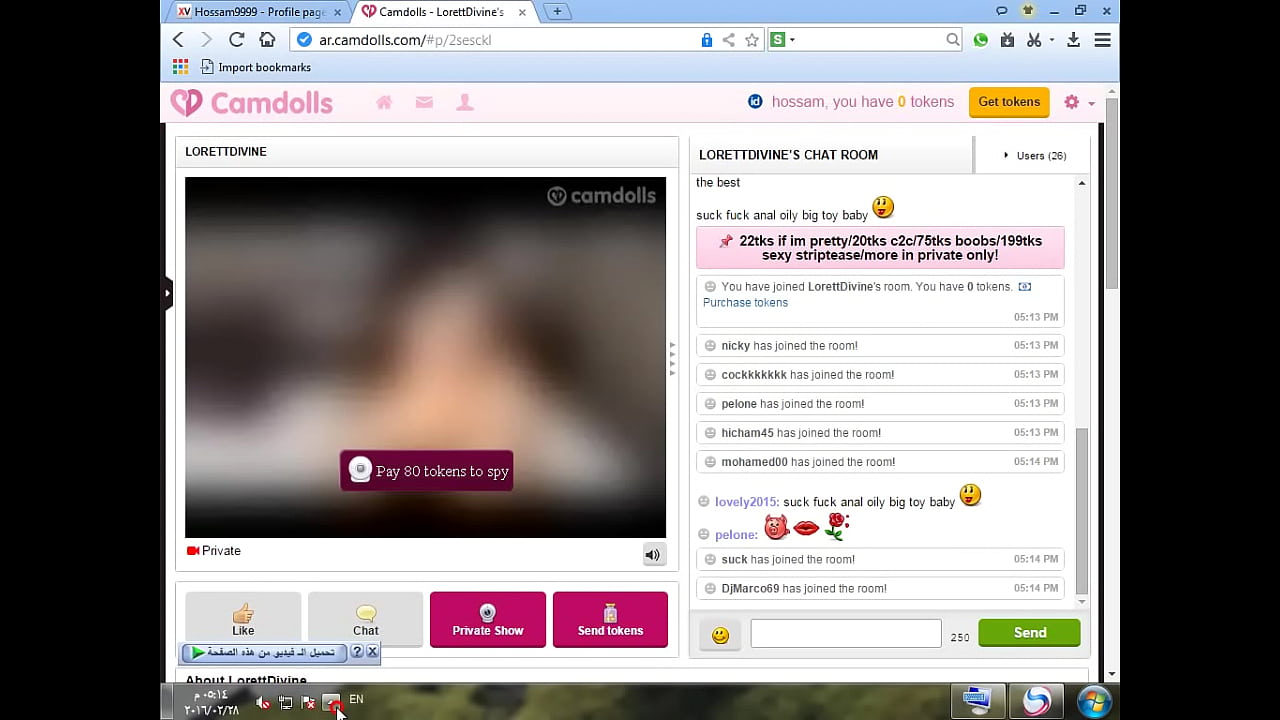Open the messages envelope icon
This screenshot has width=1280, height=720.
click(x=424, y=102)
